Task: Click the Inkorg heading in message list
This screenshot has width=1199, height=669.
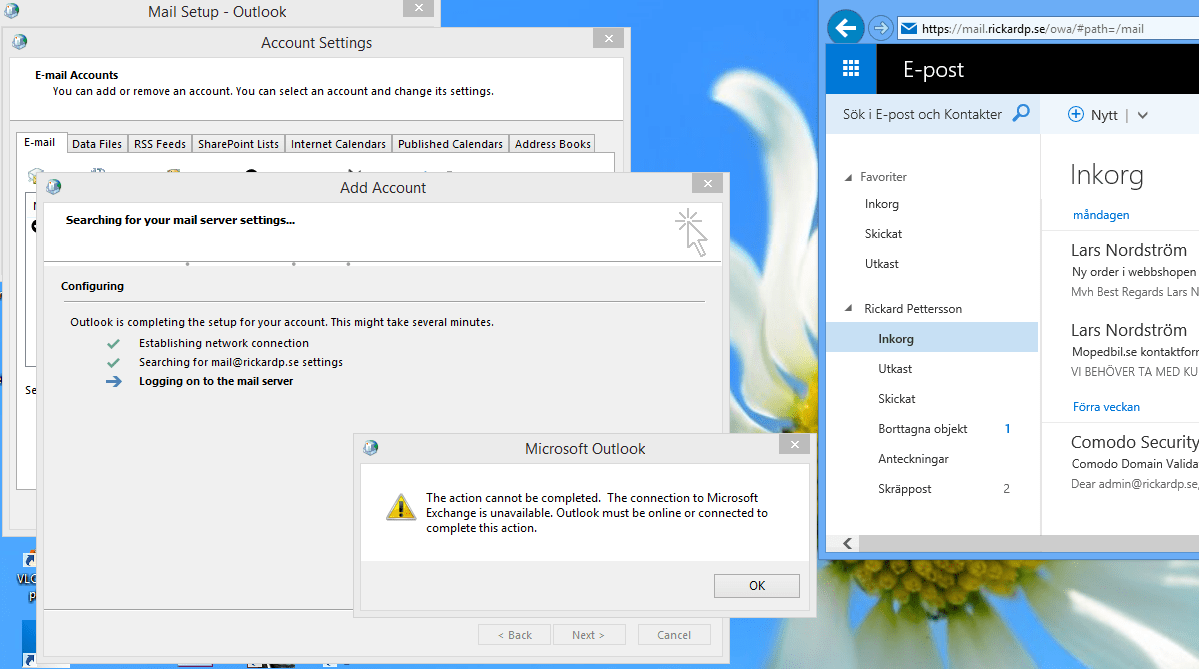Action: click(1106, 175)
